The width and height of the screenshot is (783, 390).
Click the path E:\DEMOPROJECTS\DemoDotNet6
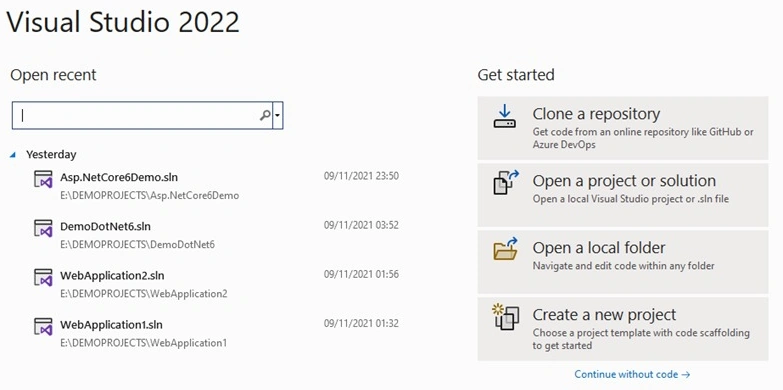[137, 245]
